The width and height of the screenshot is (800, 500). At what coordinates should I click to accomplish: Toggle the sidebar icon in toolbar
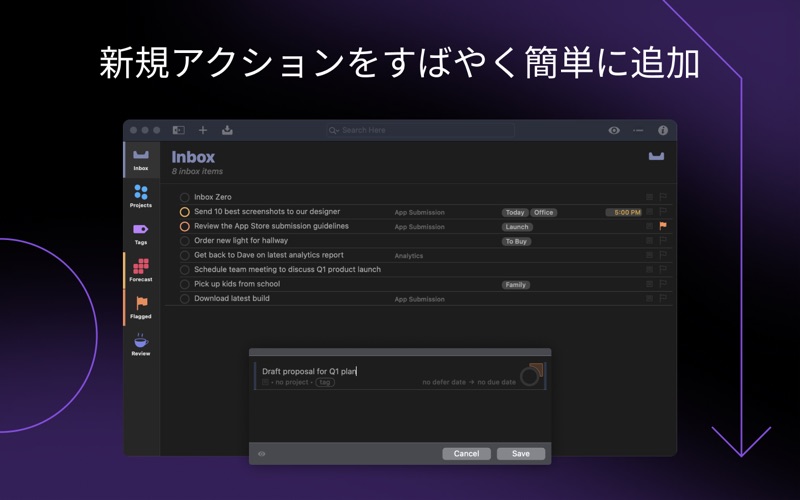179,130
